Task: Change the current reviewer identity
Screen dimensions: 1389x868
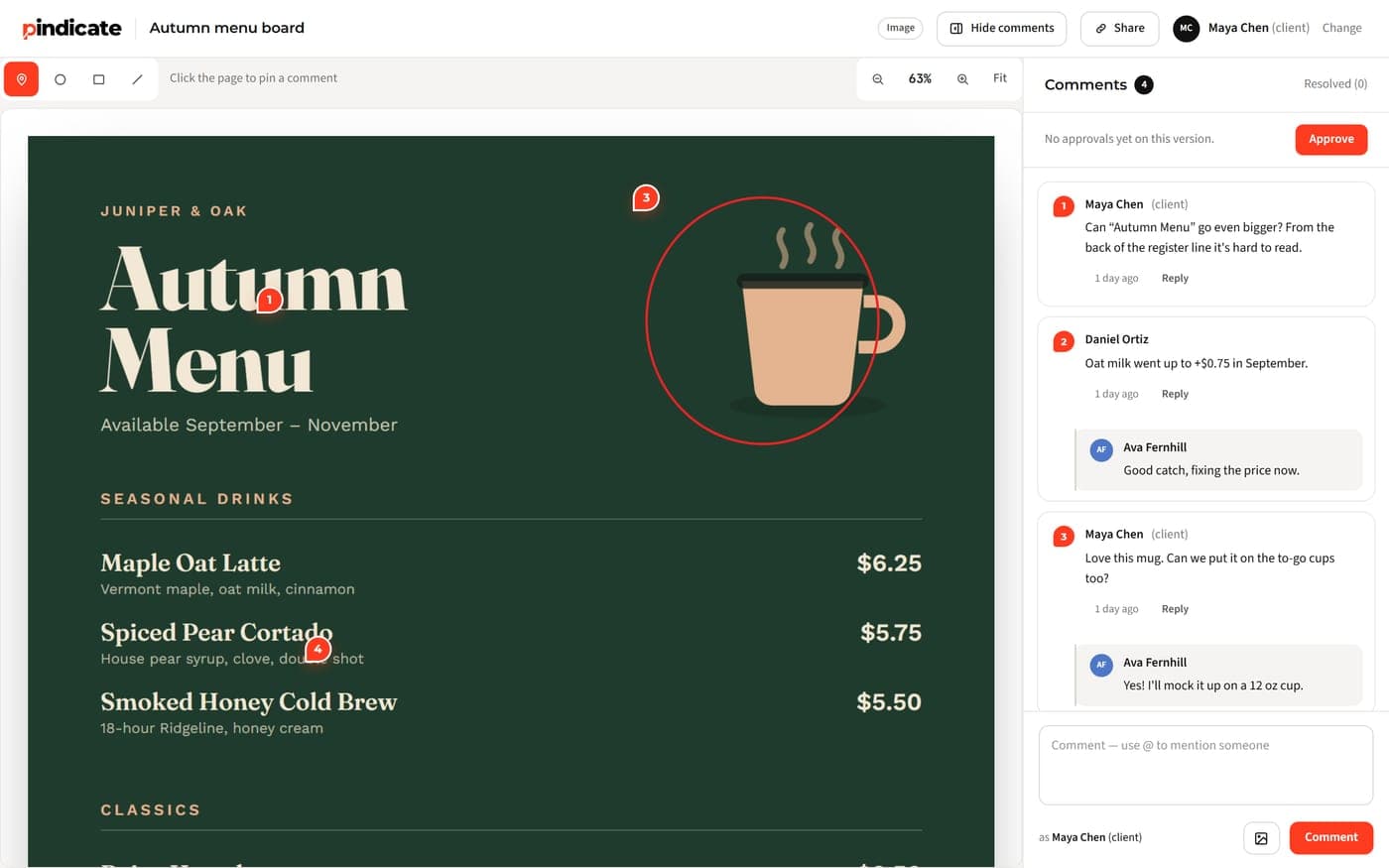Action: pos(1341,28)
